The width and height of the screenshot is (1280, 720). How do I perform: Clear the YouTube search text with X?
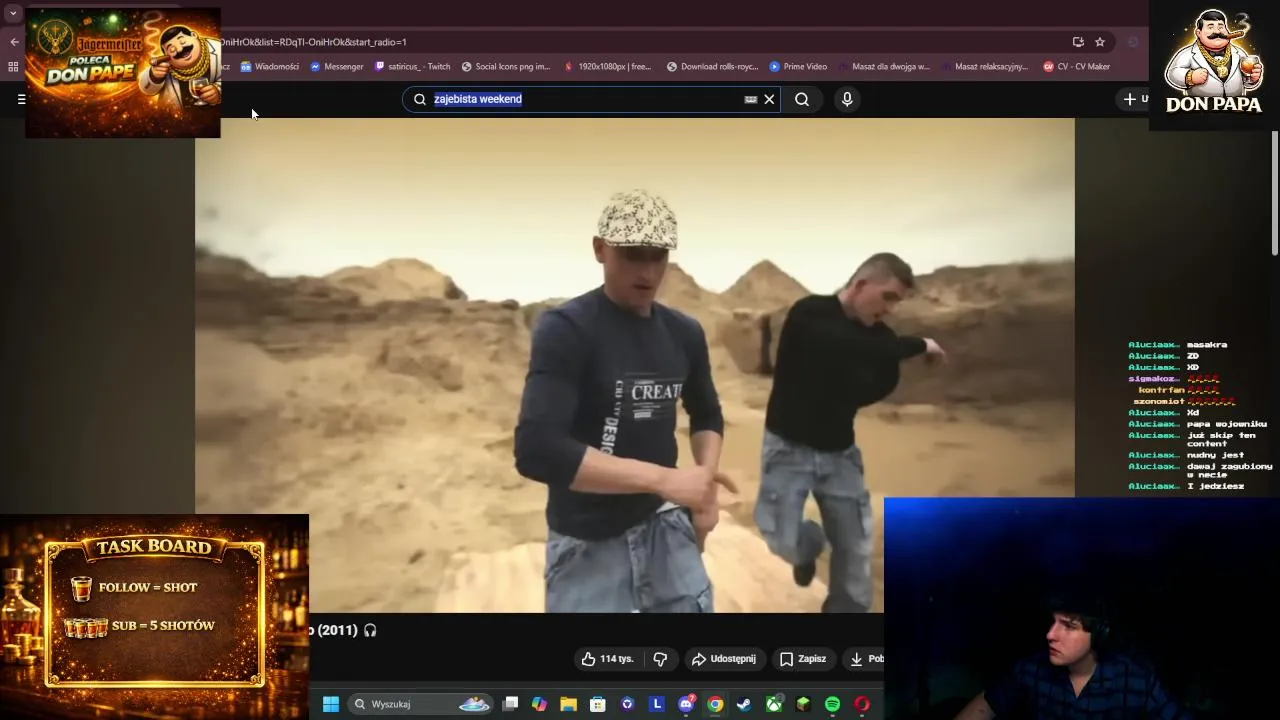(769, 99)
